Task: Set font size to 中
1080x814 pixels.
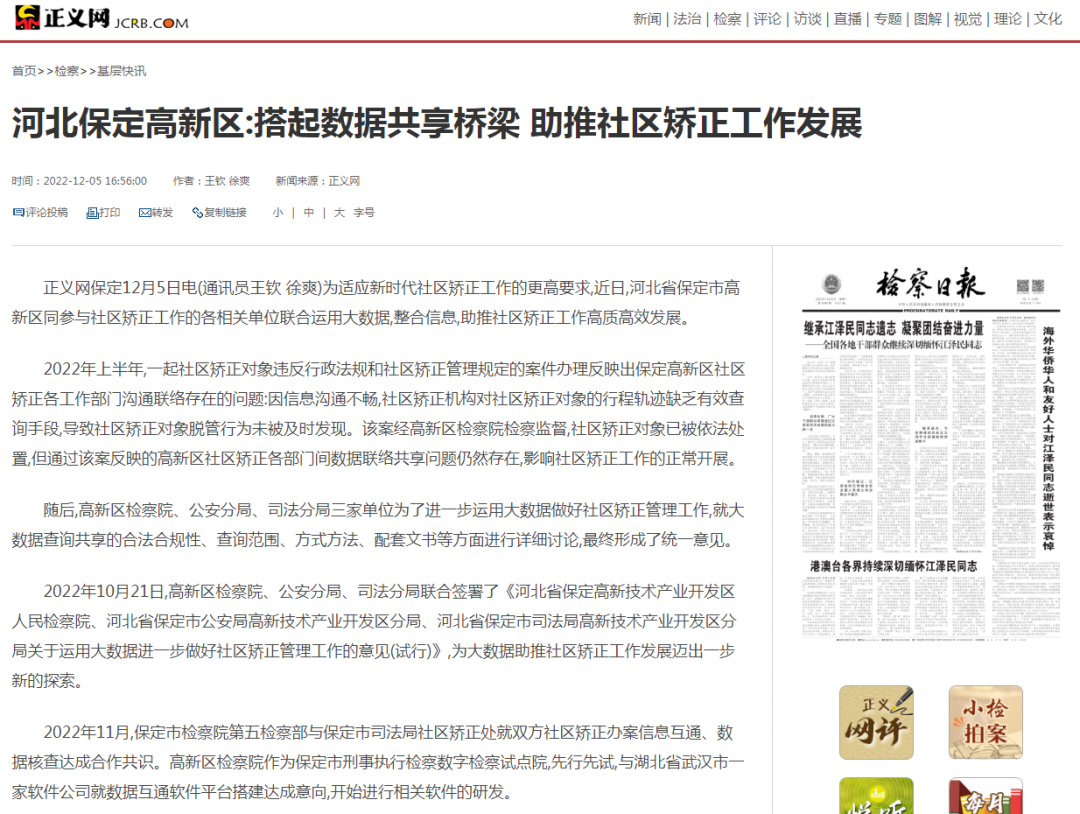Action: [x=309, y=212]
